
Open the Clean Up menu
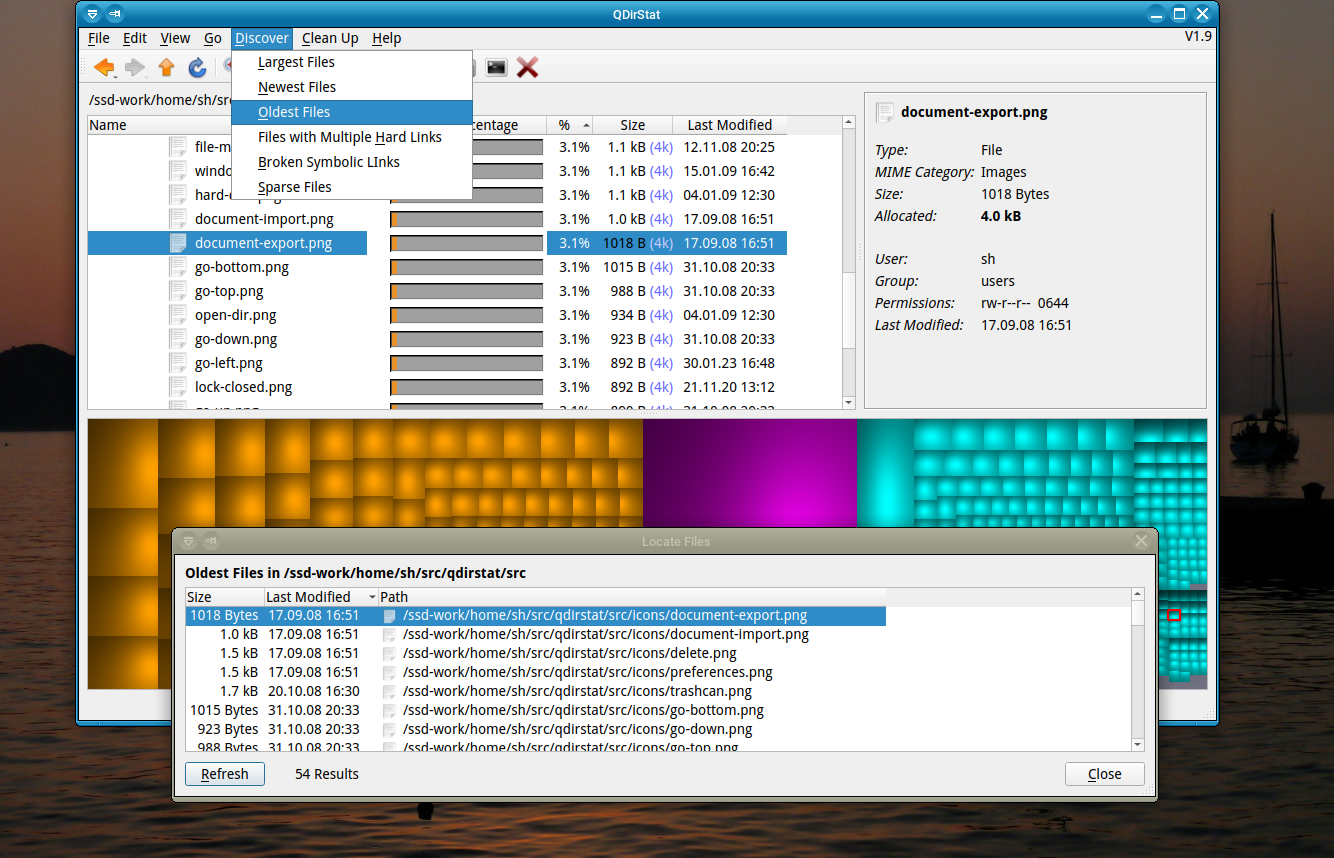coord(330,38)
